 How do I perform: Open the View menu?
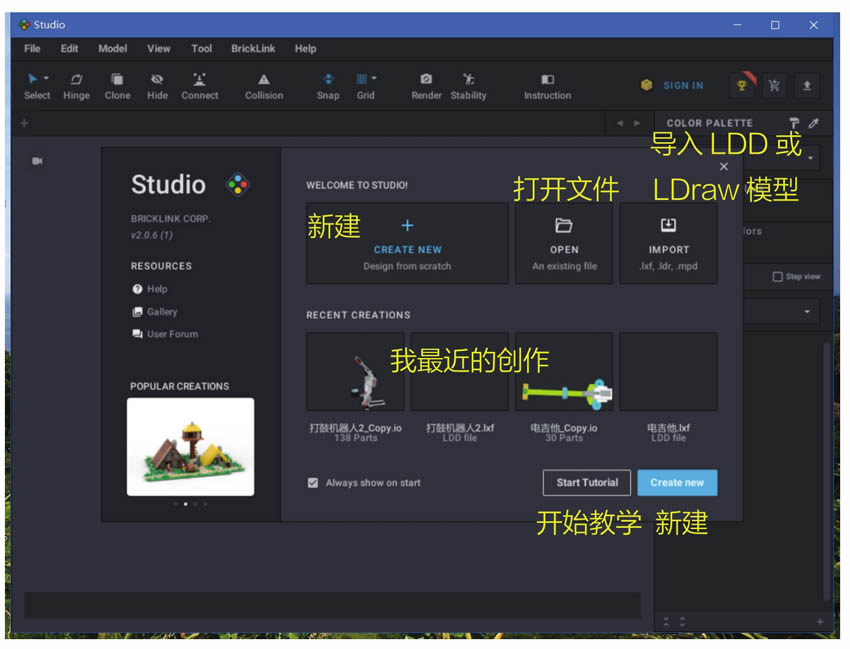click(x=159, y=48)
